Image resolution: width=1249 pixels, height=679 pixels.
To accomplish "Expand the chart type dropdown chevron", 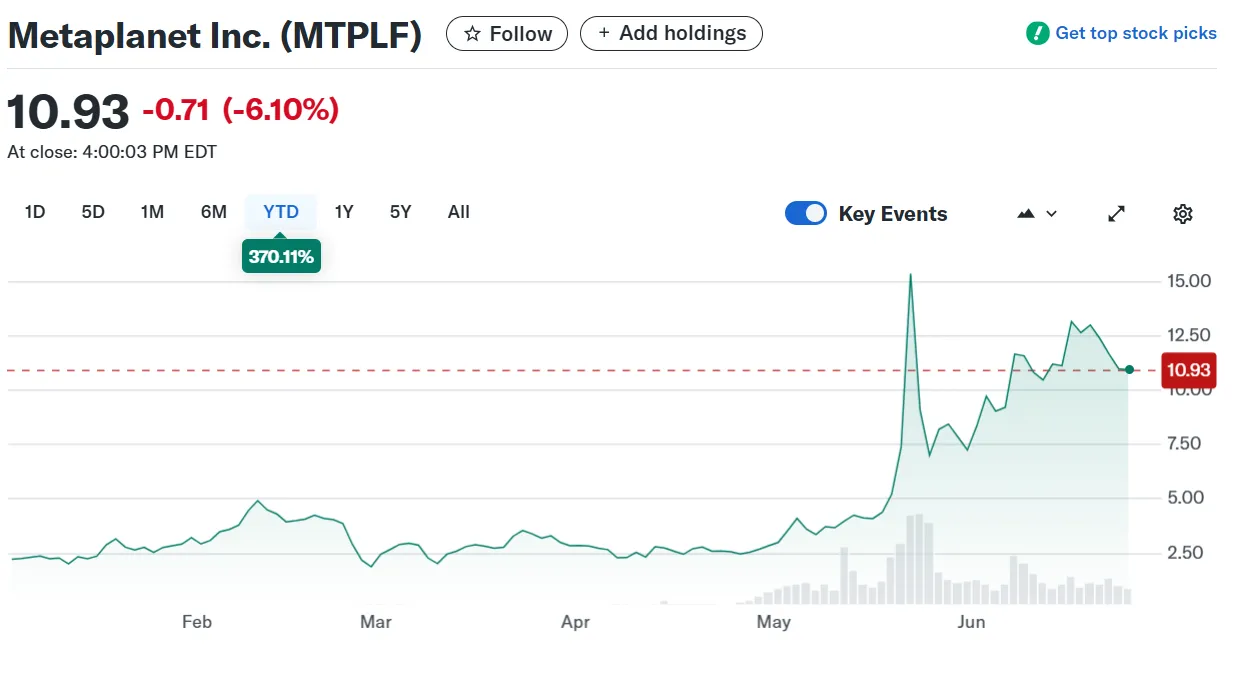I will click(x=1051, y=214).
